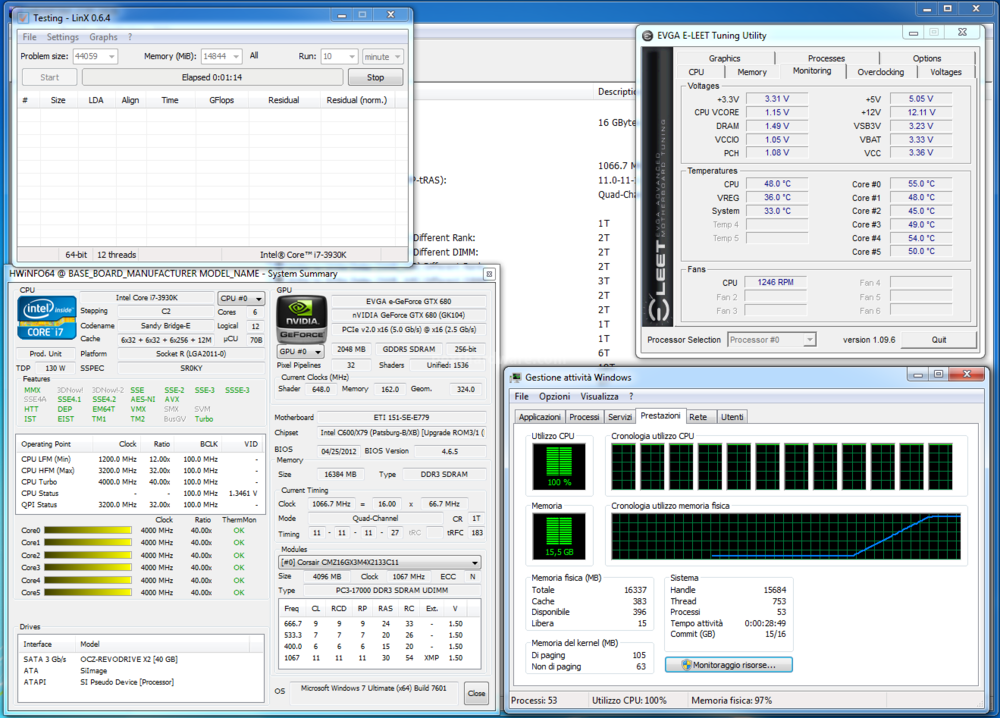Click the shield icon on Monitoraggio risorse
1000x718 pixels.
click(x=686, y=665)
